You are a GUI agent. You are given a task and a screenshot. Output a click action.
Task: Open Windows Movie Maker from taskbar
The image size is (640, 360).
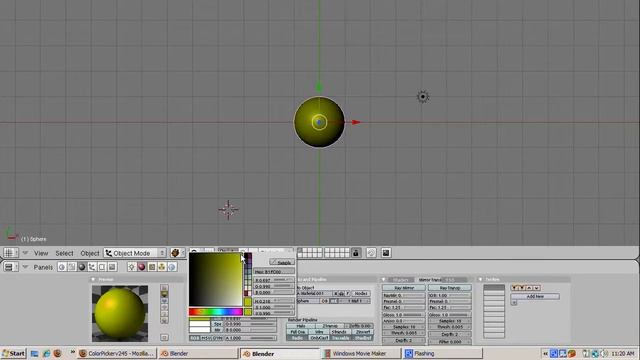(x=361, y=353)
